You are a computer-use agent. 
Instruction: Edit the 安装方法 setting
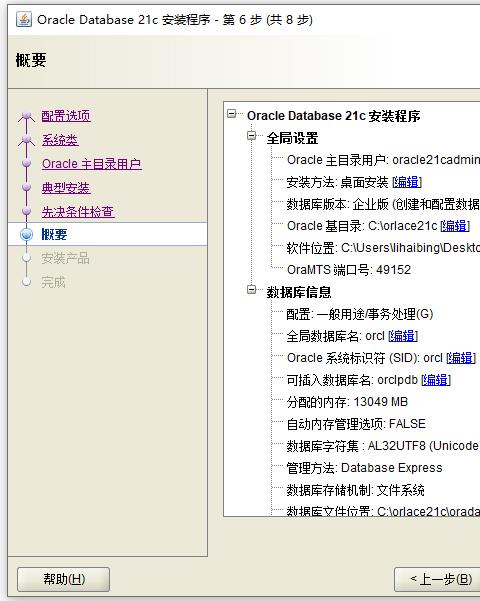(x=407, y=182)
